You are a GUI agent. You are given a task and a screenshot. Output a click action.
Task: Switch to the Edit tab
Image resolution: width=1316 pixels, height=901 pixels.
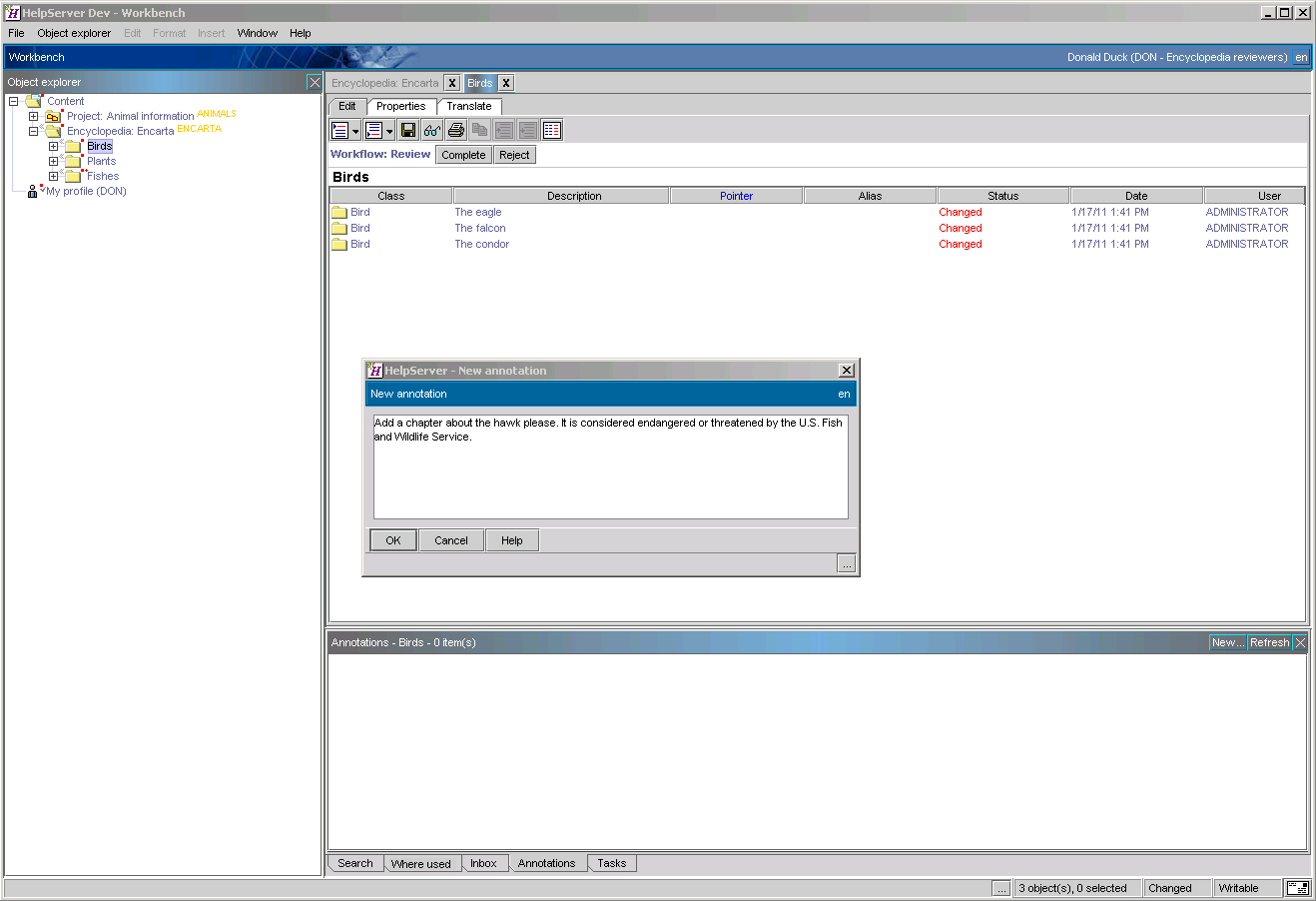pyautogui.click(x=347, y=106)
